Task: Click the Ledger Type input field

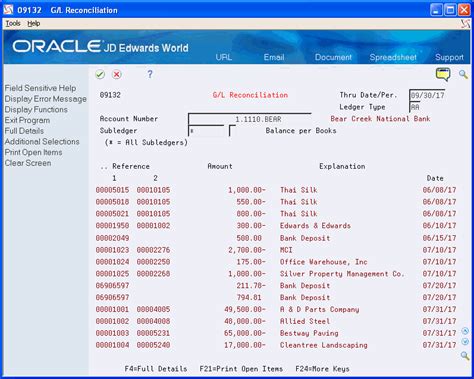Action: (x=415, y=107)
